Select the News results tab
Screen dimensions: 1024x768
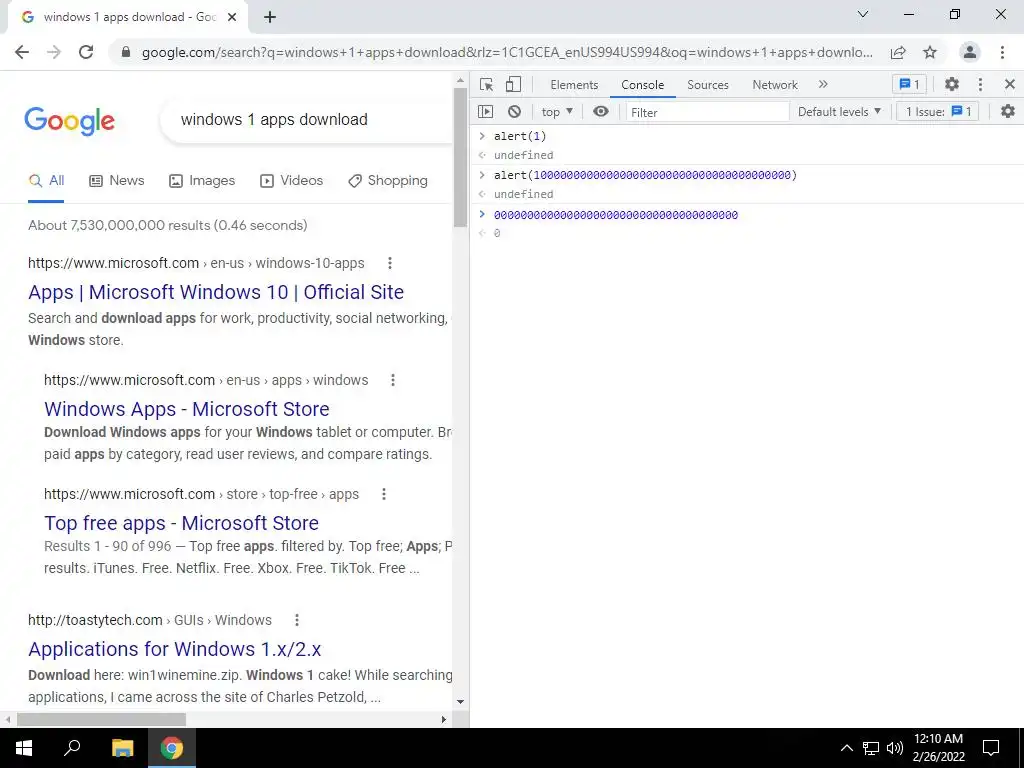[x=117, y=181]
